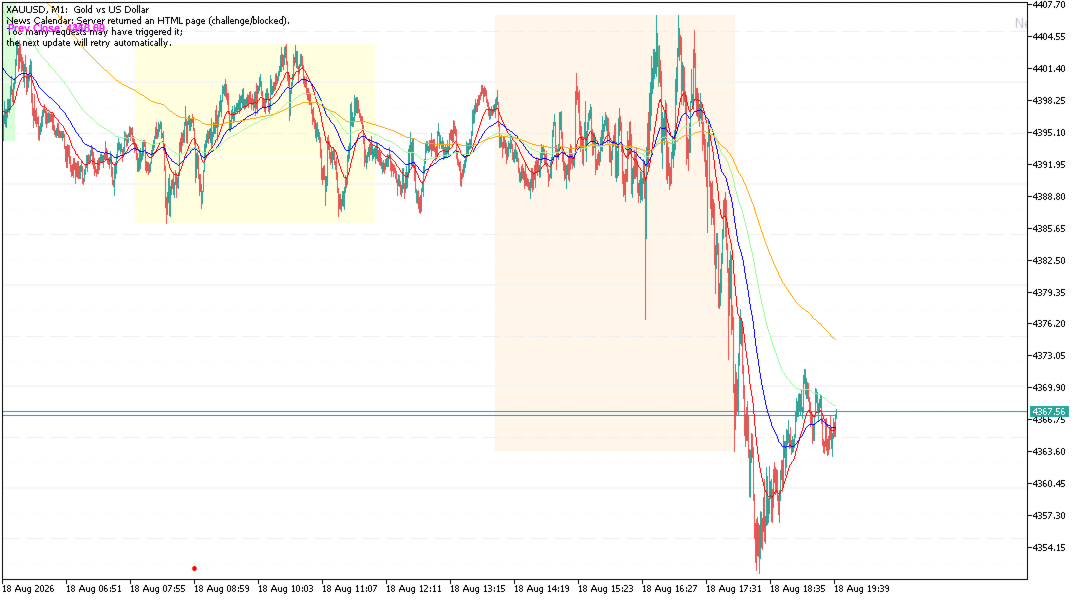Click time axis label 18 Aug 18:35
This screenshot has height=600, width=1080.
pyautogui.click(x=798, y=589)
